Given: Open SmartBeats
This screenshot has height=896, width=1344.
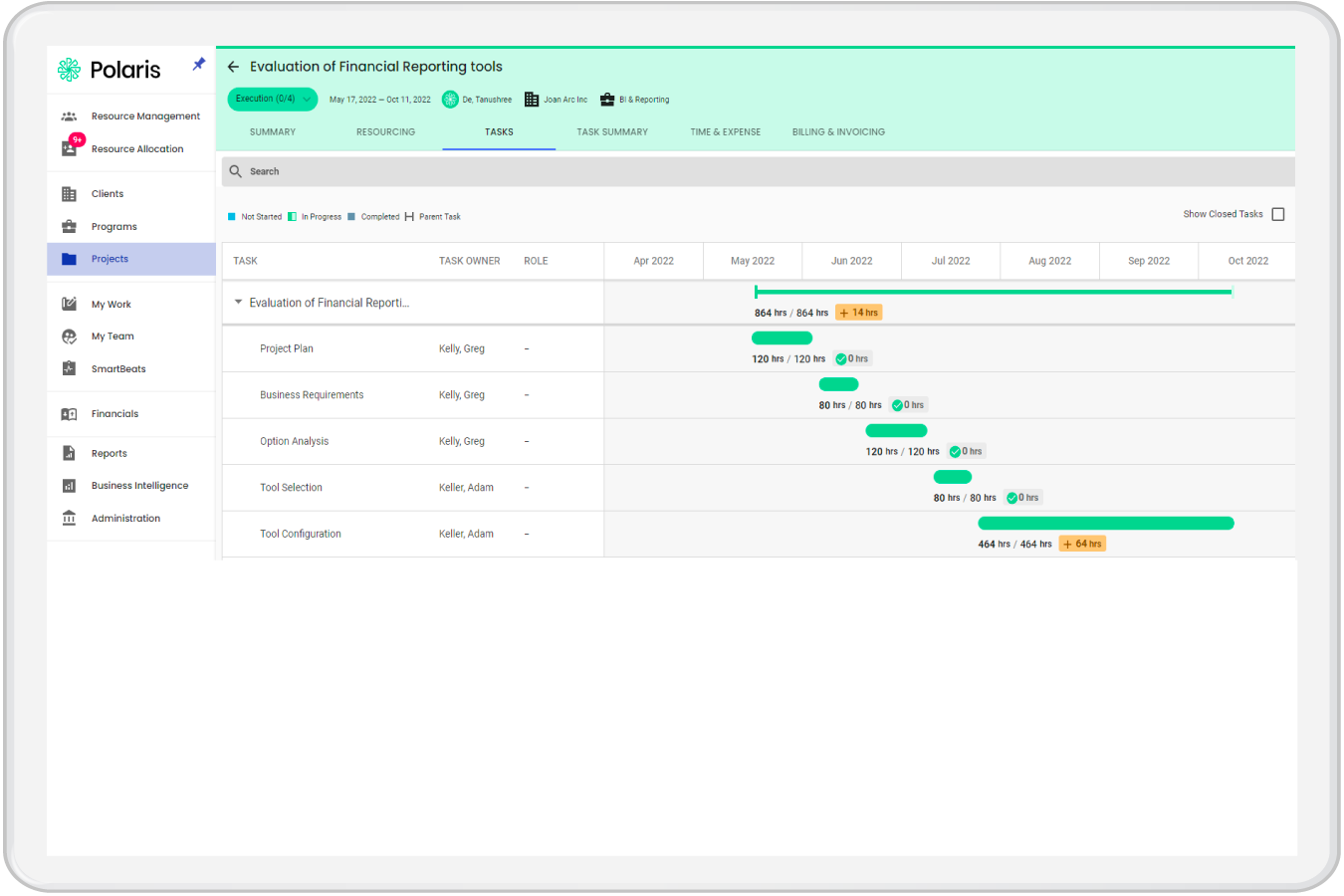Looking at the screenshot, I should click(x=117, y=368).
